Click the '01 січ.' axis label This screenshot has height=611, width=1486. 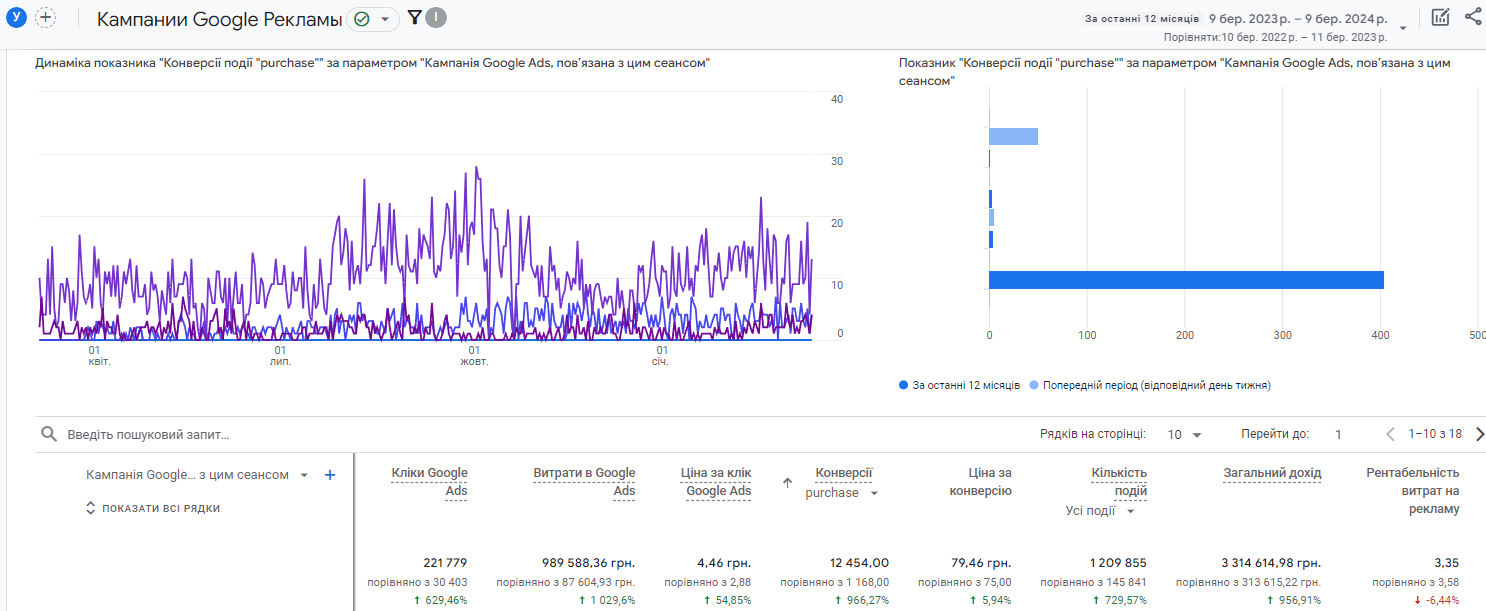(x=661, y=356)
